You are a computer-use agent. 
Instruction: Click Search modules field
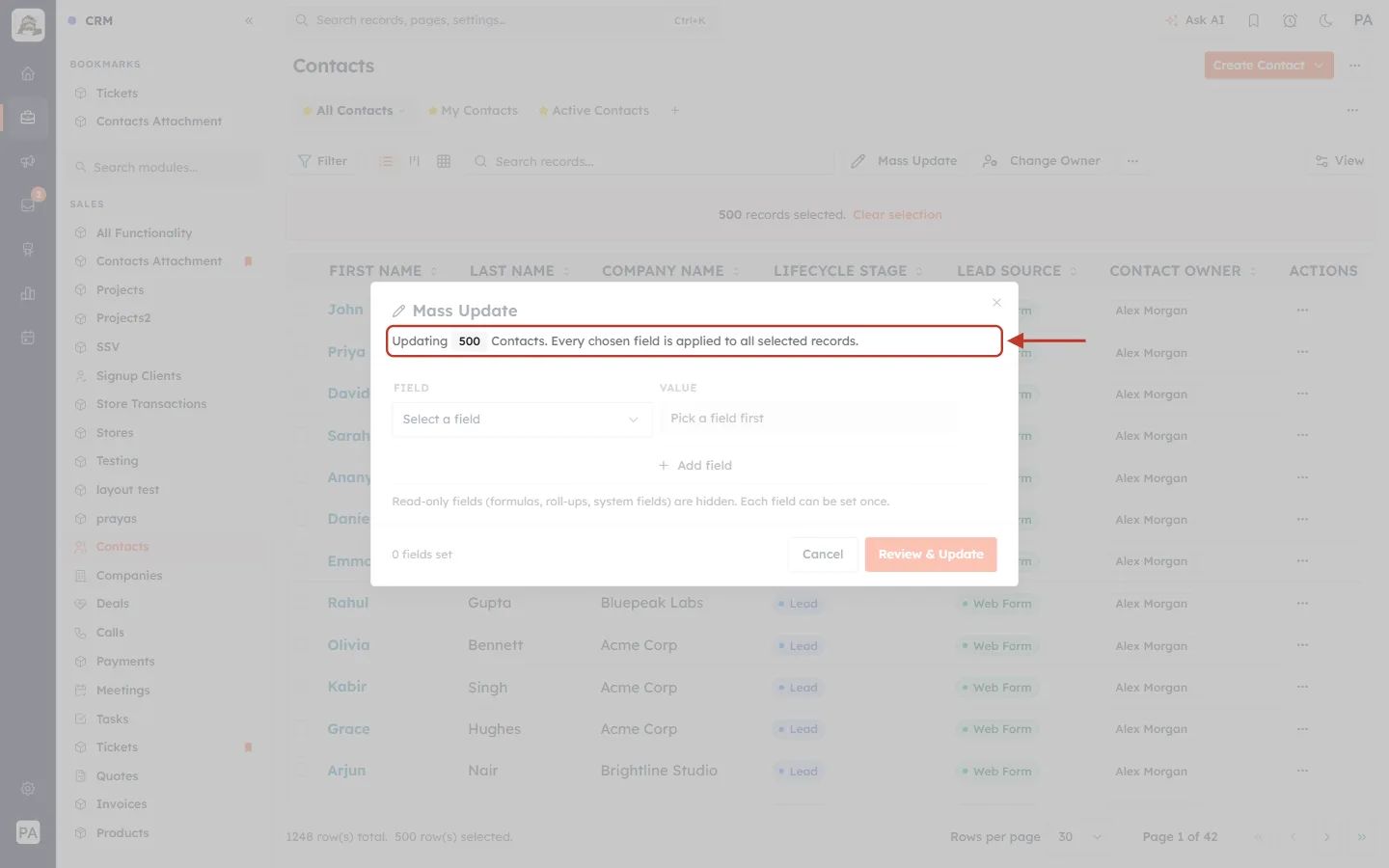click(166, 167)
